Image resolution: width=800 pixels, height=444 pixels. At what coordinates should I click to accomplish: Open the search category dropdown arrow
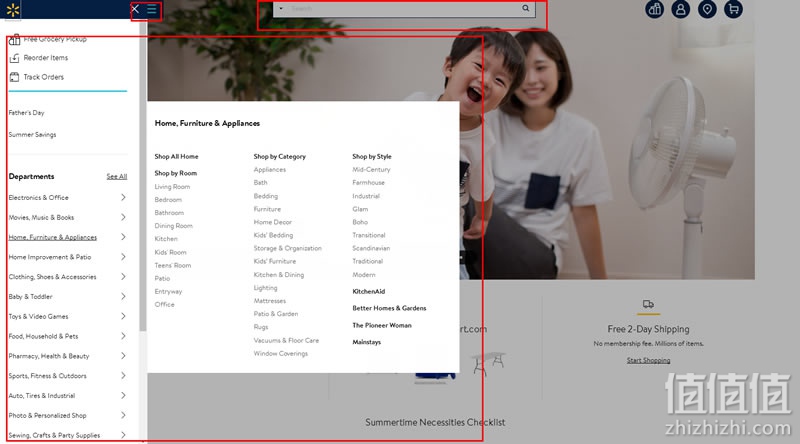click(281, 8)
